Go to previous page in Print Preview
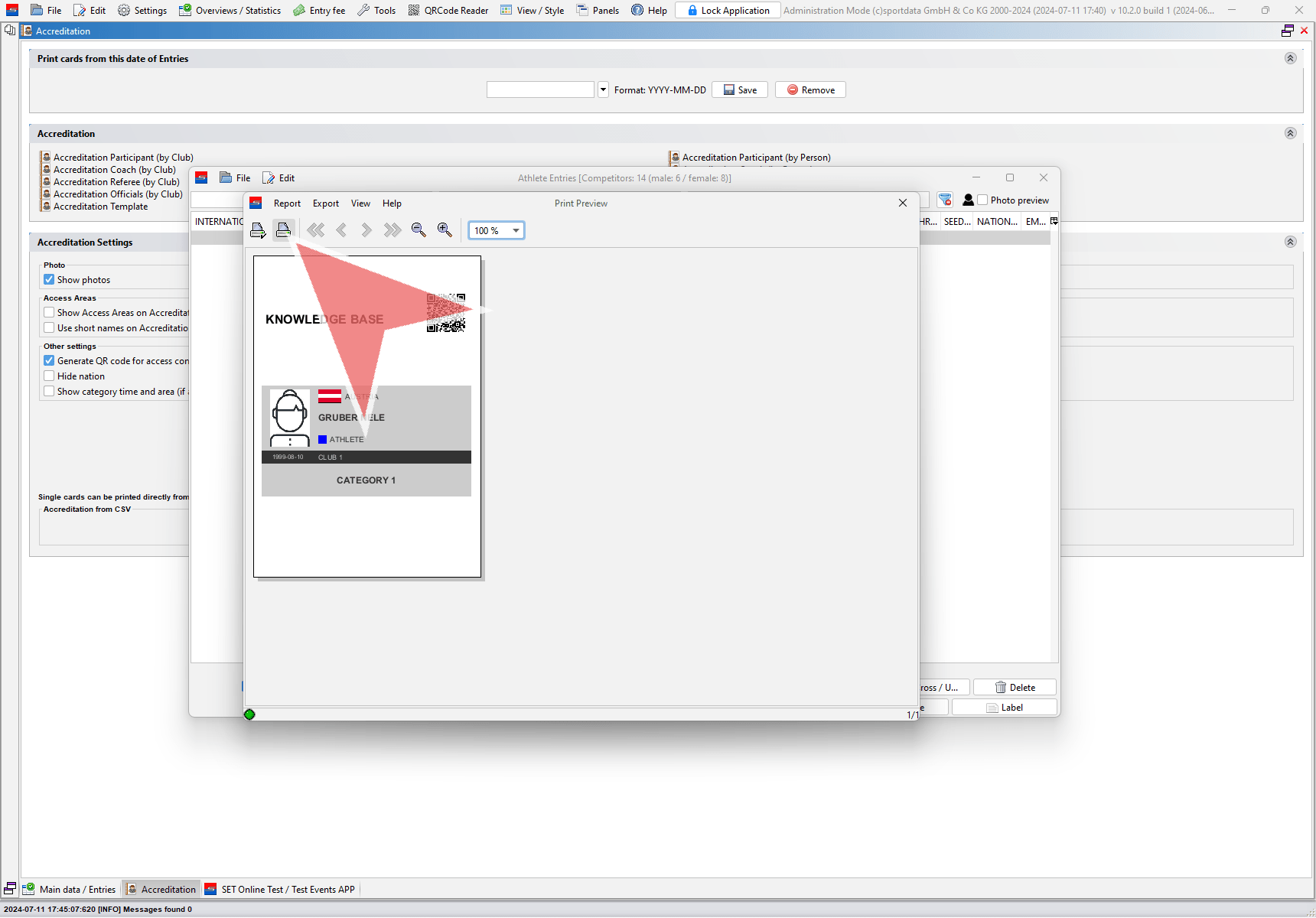Image resolution: width=1316 pixels, height=918 pixels. (341, 230)
